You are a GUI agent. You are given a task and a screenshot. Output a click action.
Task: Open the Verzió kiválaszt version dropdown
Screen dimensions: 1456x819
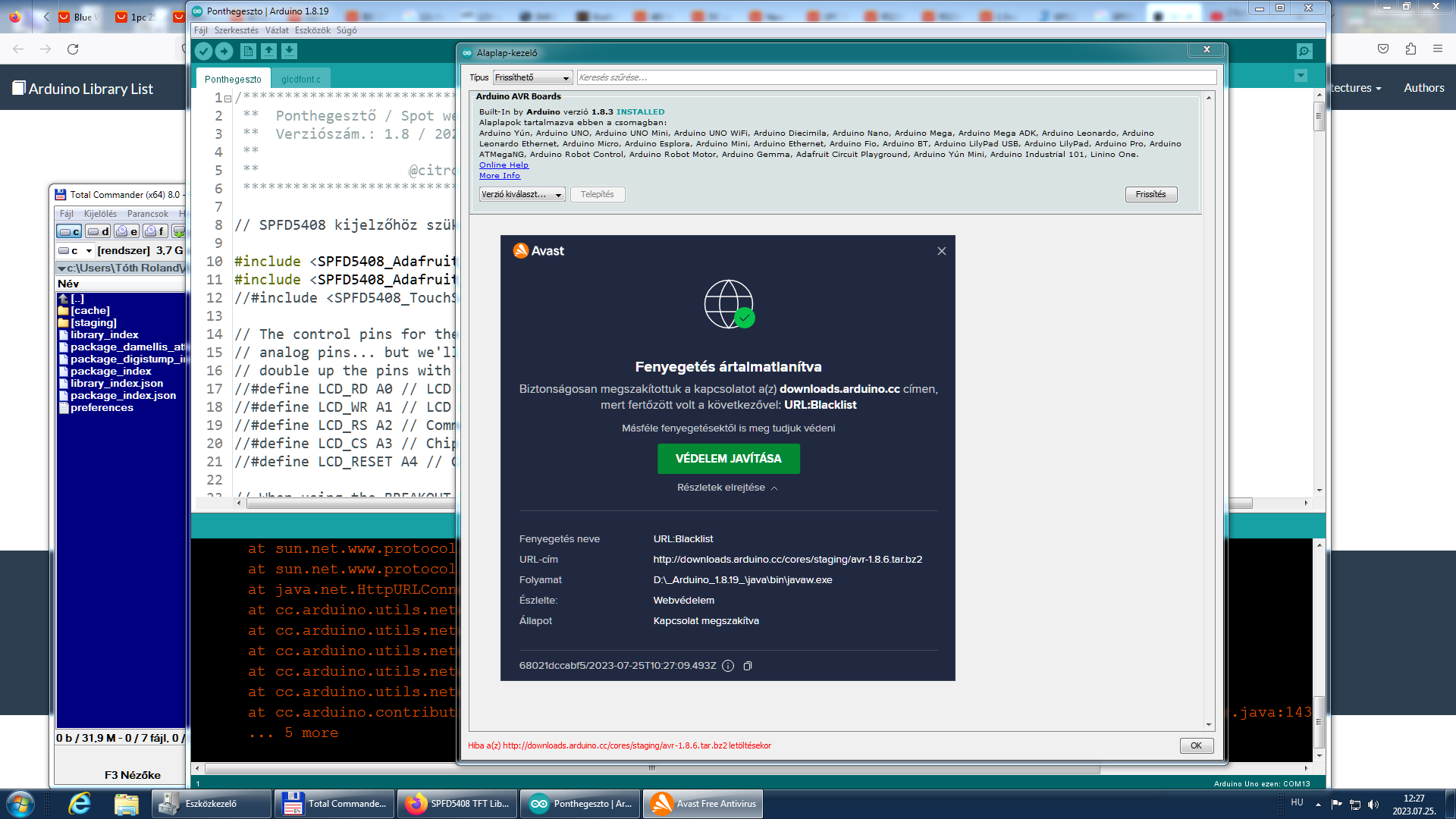pos(522,194)
